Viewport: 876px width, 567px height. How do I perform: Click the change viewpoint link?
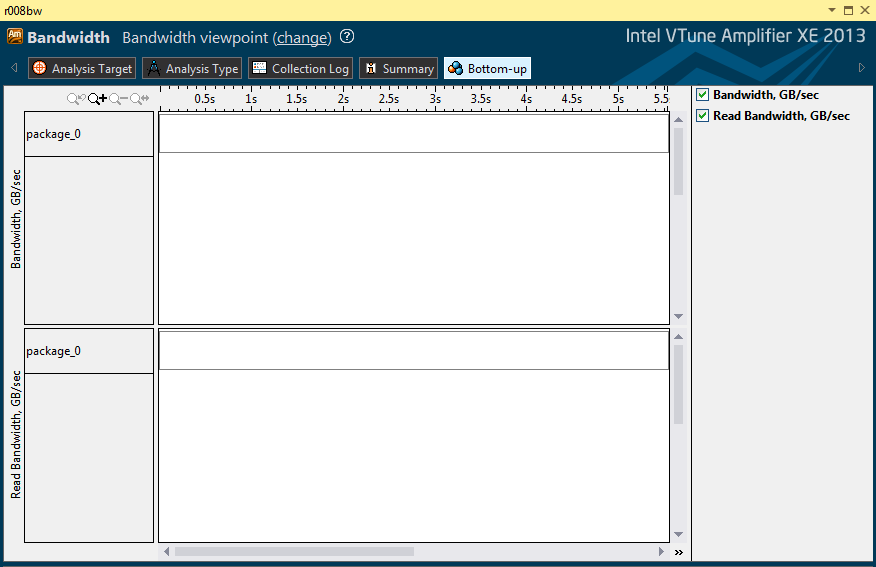pyautogui.click(x=302, y=38)
